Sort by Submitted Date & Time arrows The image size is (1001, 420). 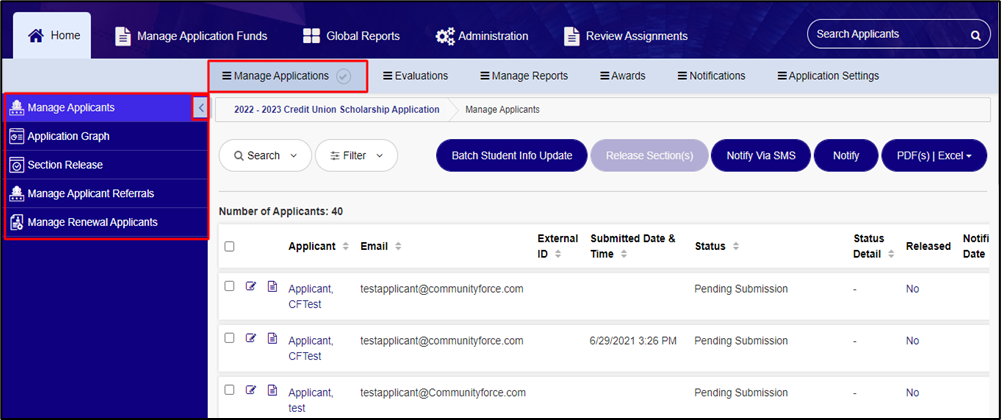point(624,254)
